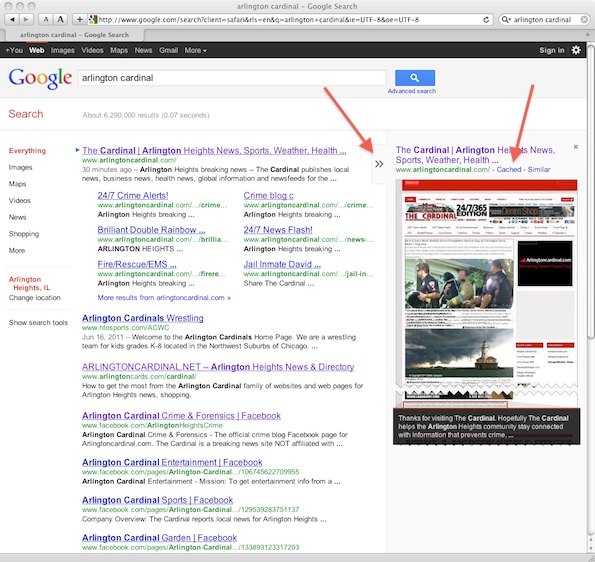Open Brilliant Double Rainbow sitelink
Image resolution: width=595 pixels, height=562 pixels.
(x=151, y=230)
